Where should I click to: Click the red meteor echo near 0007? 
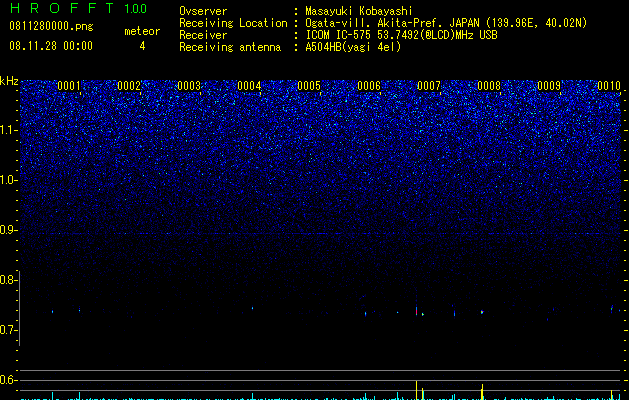pyautogui.click(x=416, y=311)
